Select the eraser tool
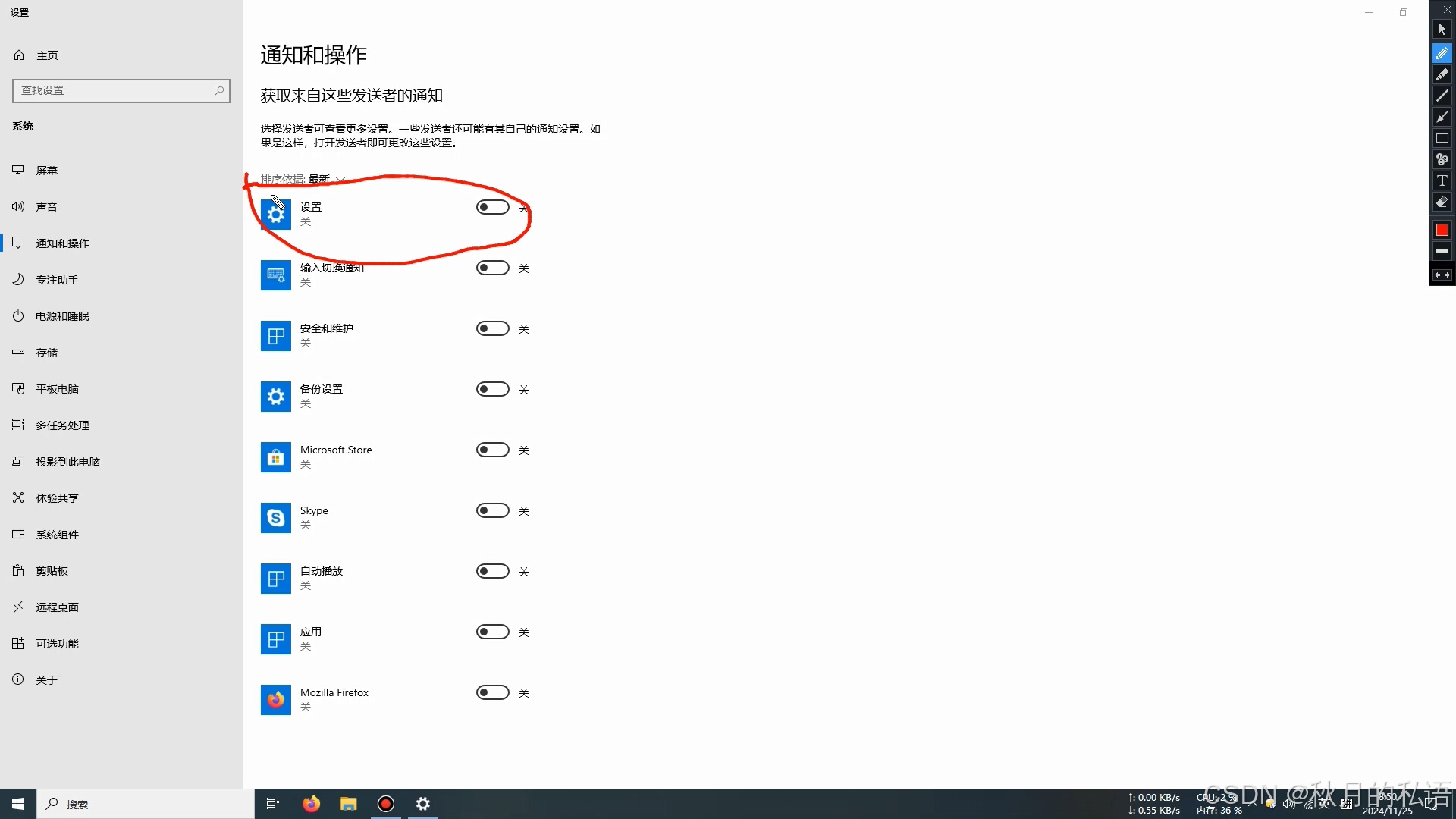The width and height of the screenshot is (1456, 819). point(1442,202)
